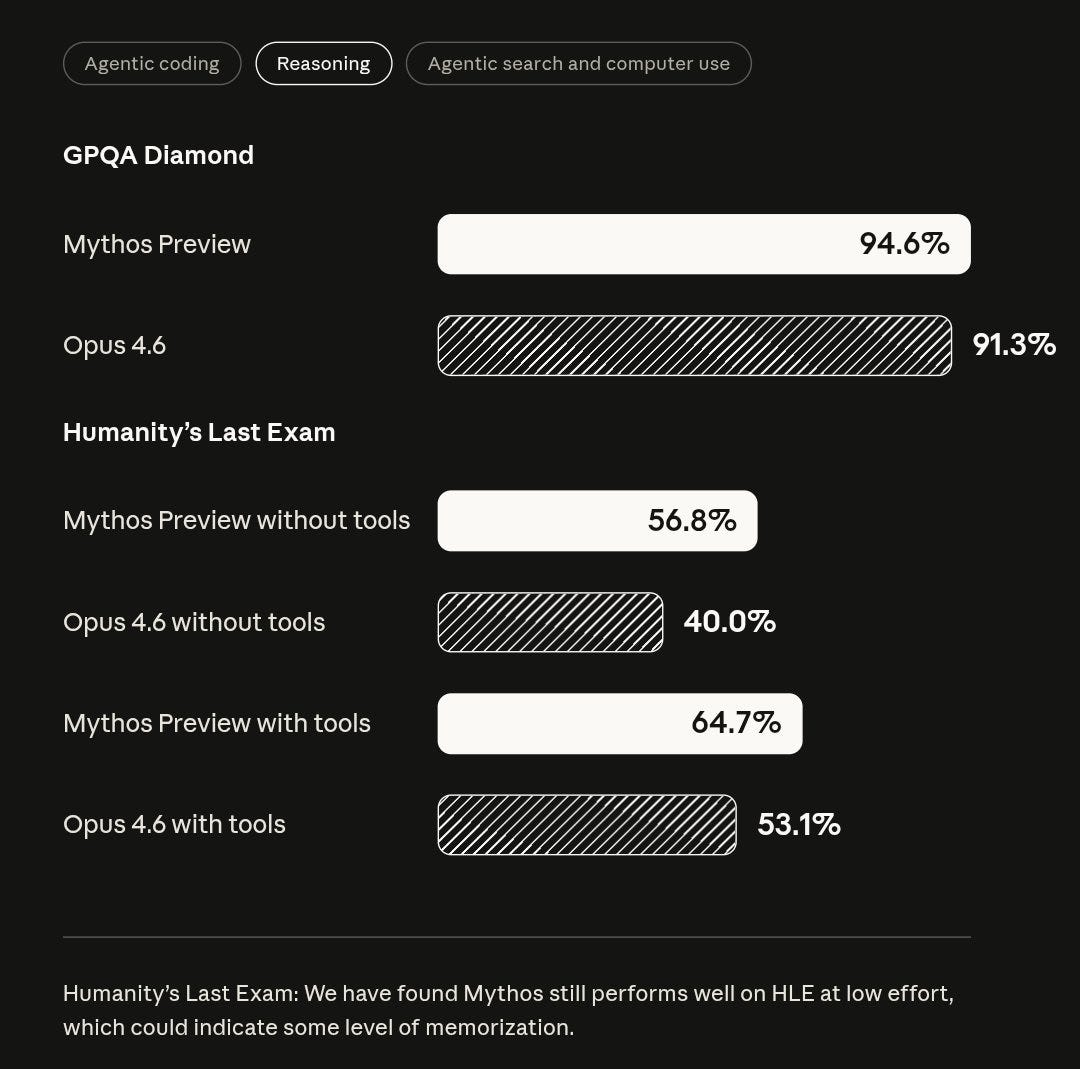Image resolution: width=1080 pixels, height=1069 pixels.
Task: Click the 94.6% score label
Action: [x=903, y=243]
